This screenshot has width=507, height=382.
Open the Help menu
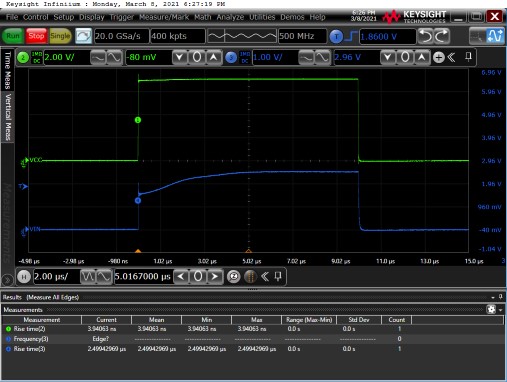pos(317,17)
